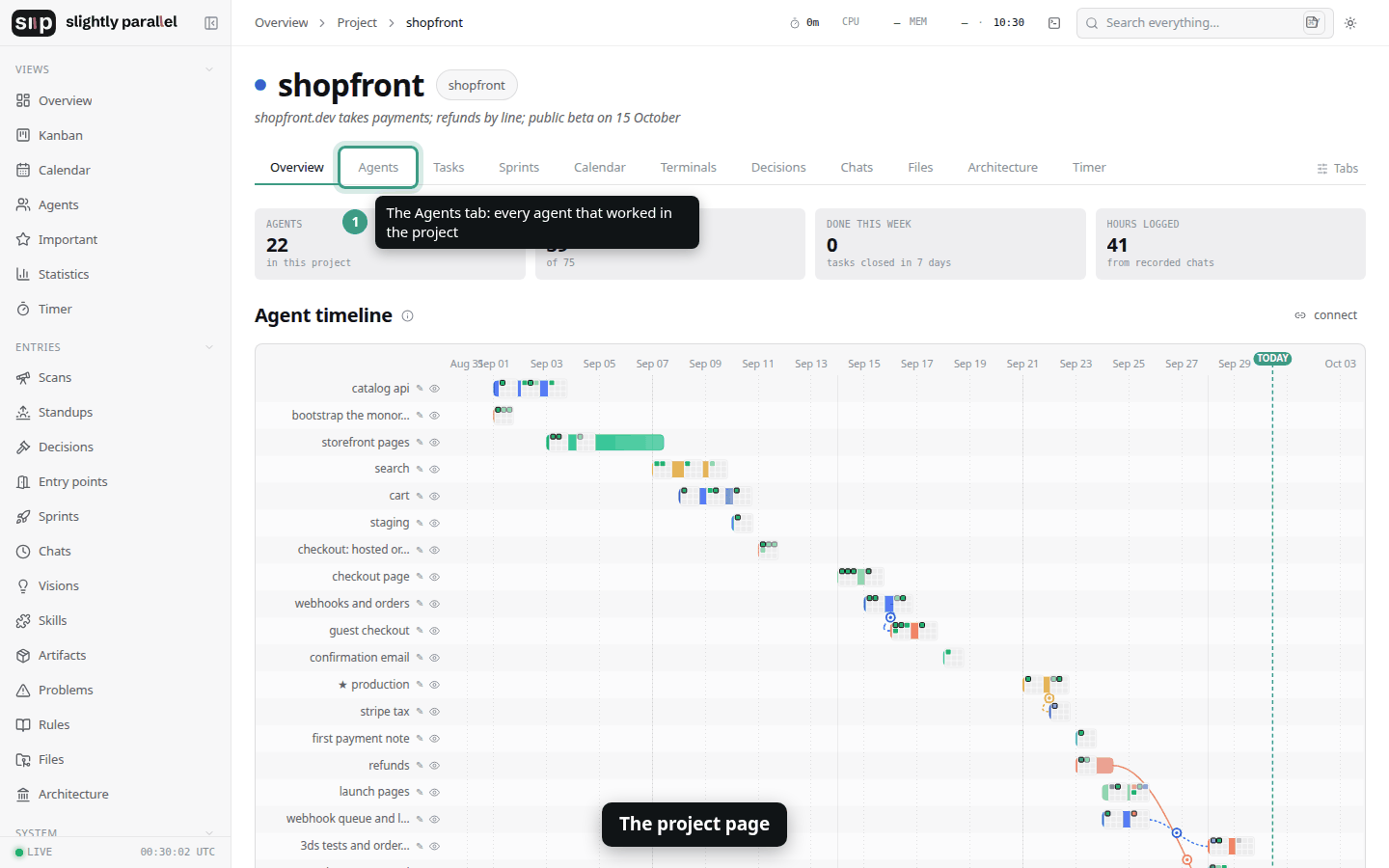
Task: Click the TODAY timeline marker
Action: click(1272, 359)
